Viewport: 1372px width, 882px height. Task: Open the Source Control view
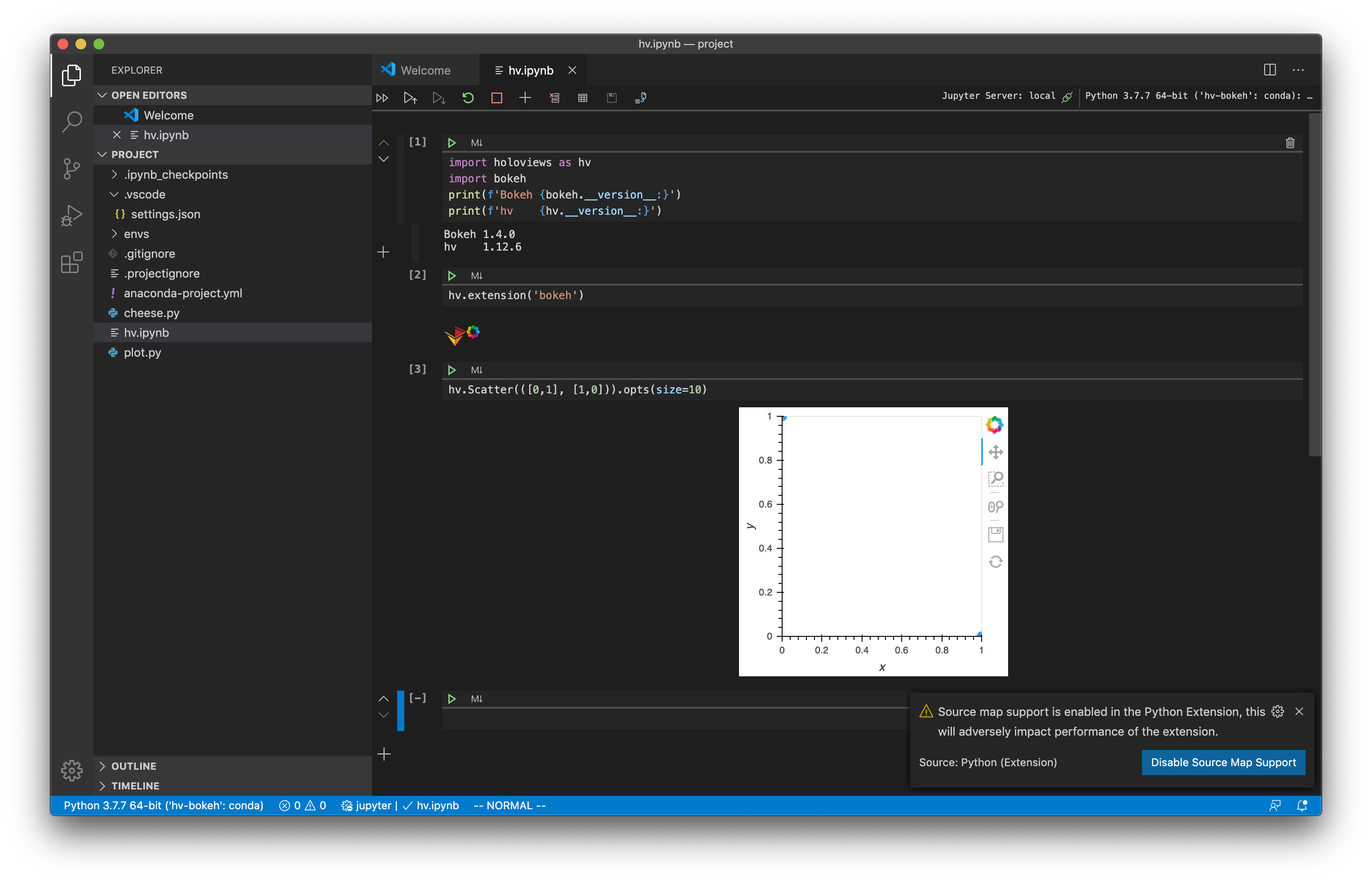[x=71, y=168]
